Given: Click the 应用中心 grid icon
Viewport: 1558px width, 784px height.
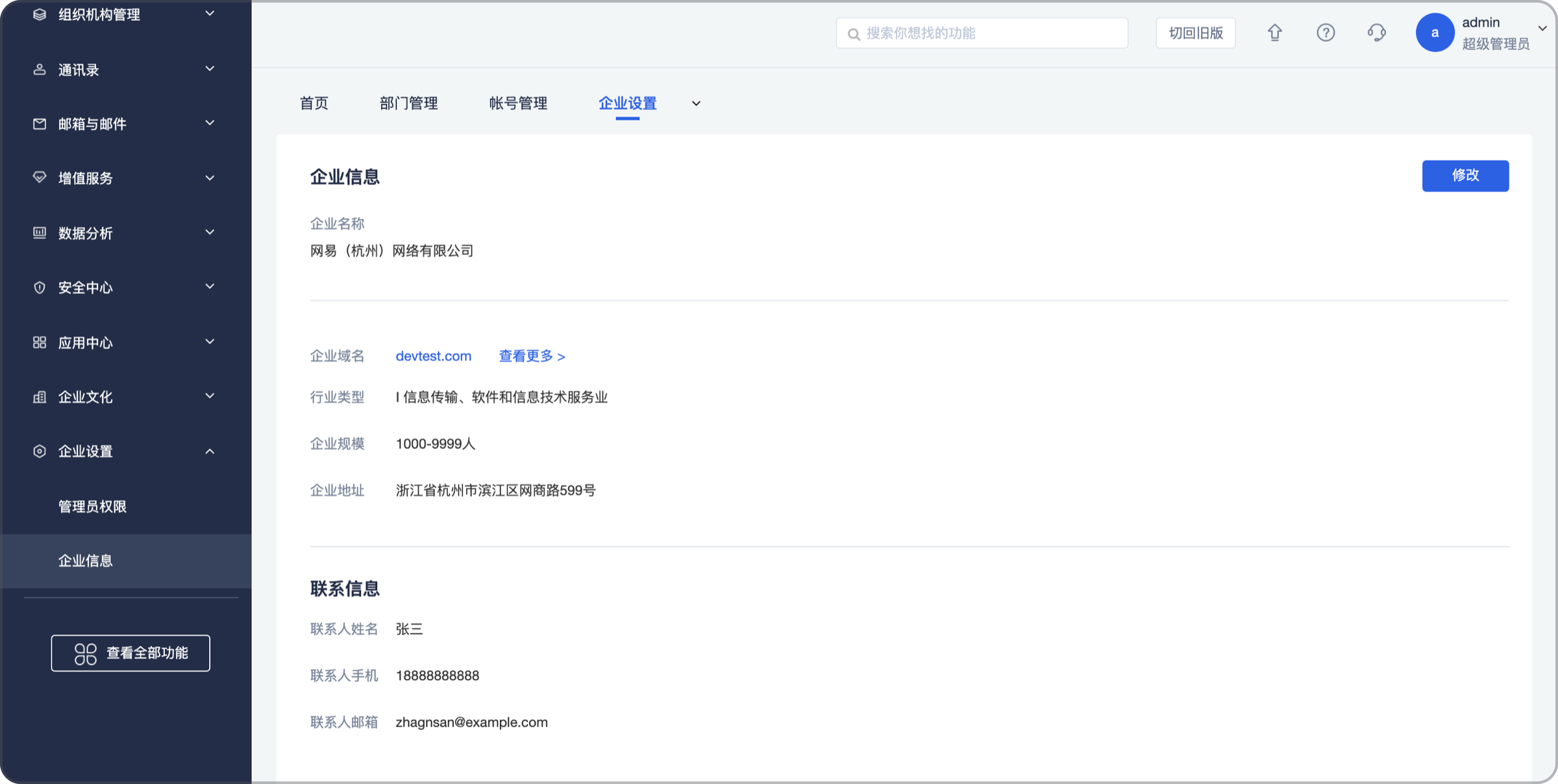Looking at the screenshot, I should coord(40,342).
